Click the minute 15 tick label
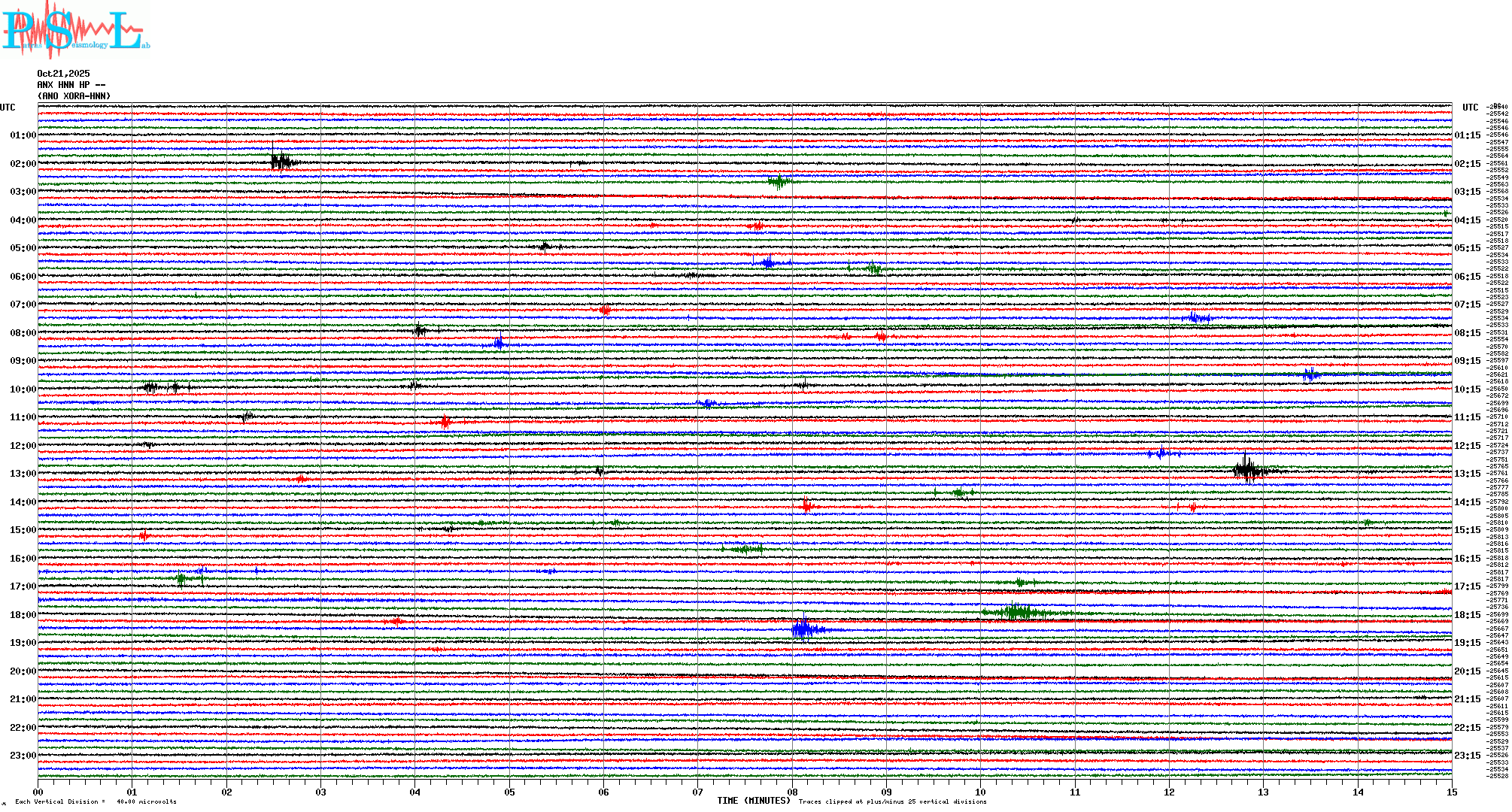This screenshot has width=1512, height=812. point(1452,792)
